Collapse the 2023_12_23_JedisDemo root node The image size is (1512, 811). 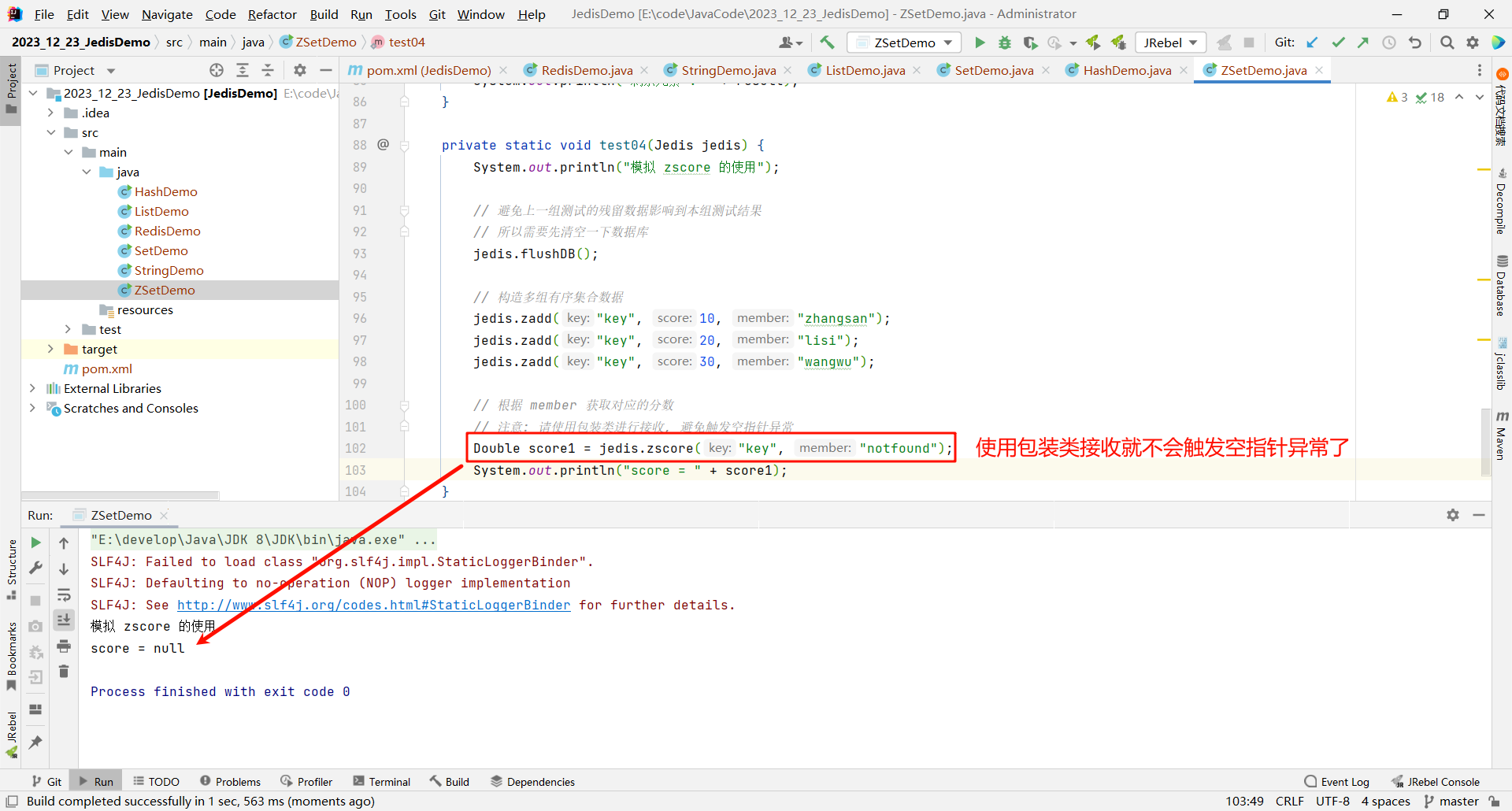[32, 93]
